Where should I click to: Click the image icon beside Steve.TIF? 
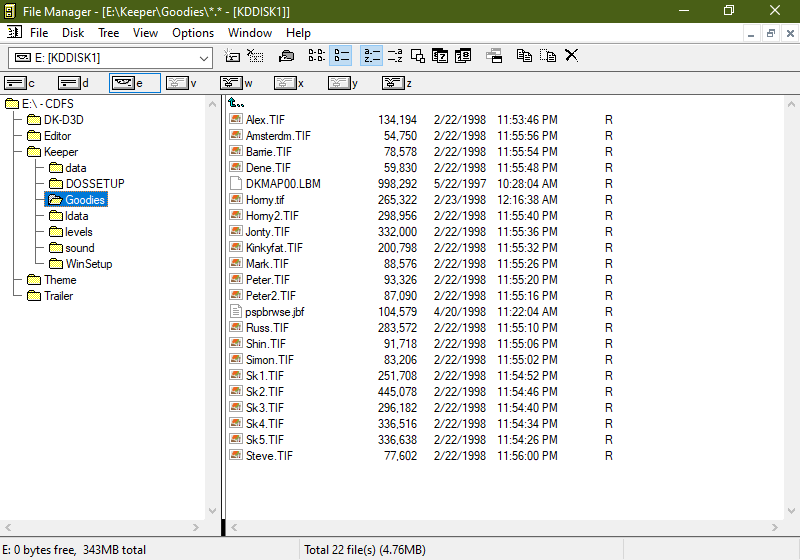coord(235,455)
